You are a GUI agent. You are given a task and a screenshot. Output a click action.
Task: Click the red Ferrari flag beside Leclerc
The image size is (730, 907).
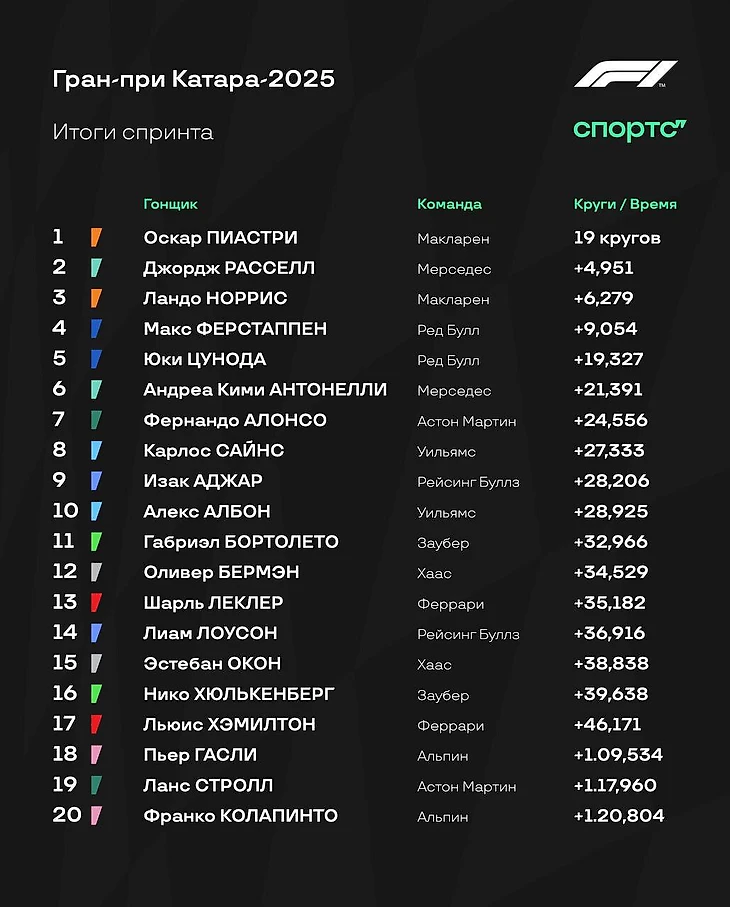tap(96, 602)
